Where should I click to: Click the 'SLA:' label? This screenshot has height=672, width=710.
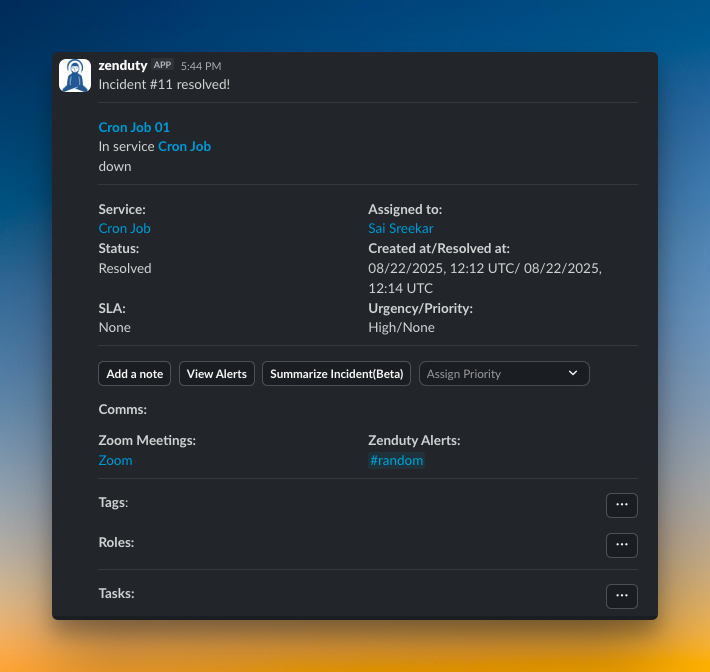tap(112, 308)
